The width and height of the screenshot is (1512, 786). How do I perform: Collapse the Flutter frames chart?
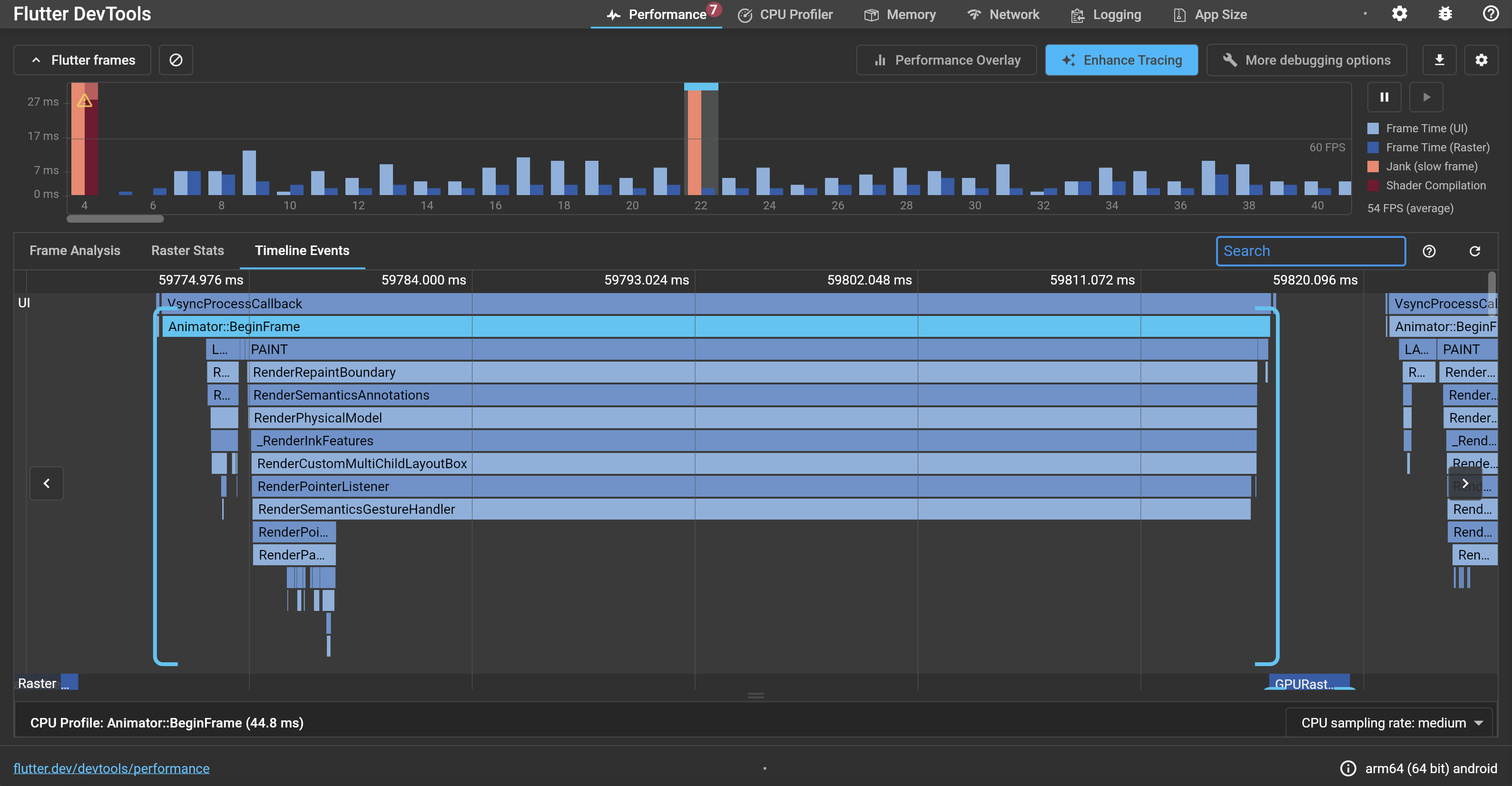tap(82, 60)
